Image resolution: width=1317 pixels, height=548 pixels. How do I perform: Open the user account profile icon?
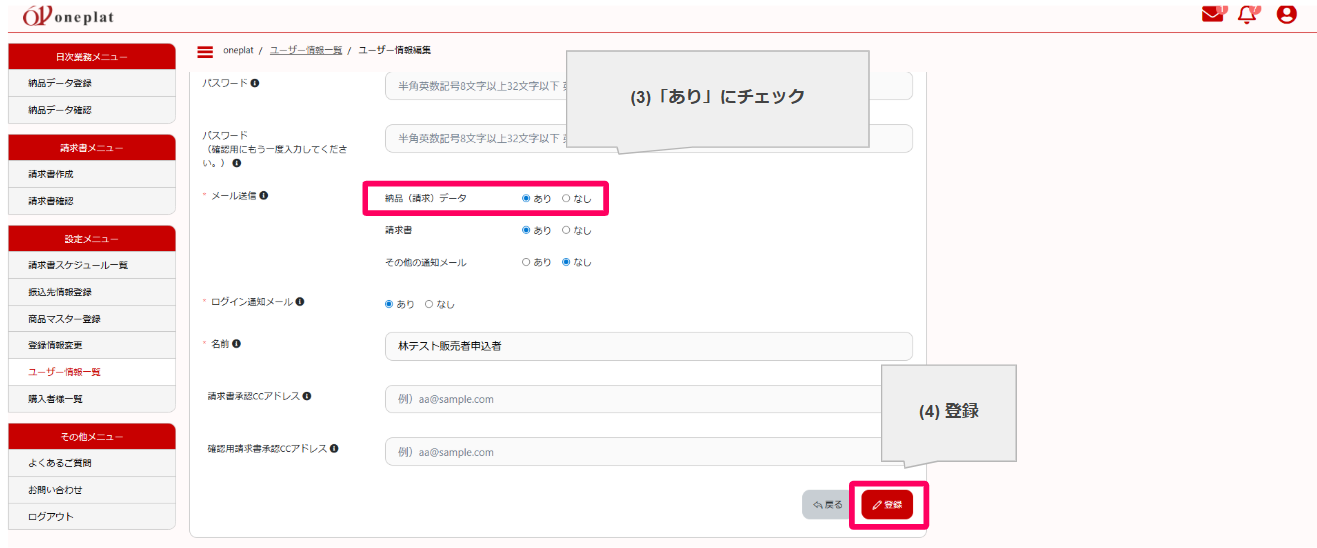[1286, 15]
